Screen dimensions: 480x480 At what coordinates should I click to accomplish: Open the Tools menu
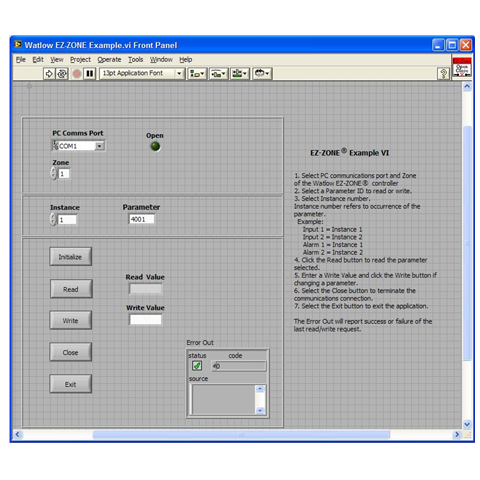tap(136, 60)
